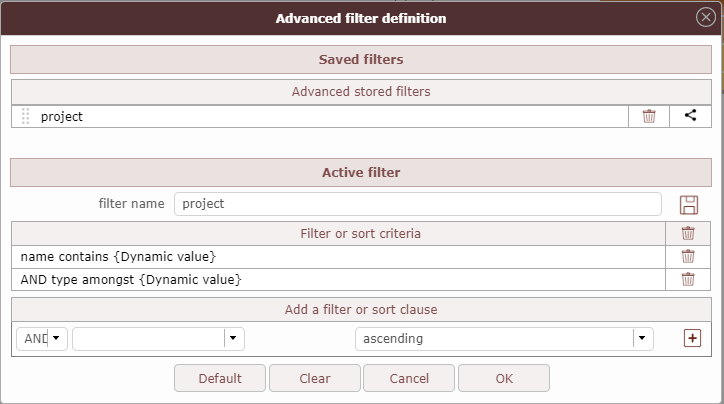Delete the stored 'project' filter
Screen dimensions: 724x404
(649, 116)
